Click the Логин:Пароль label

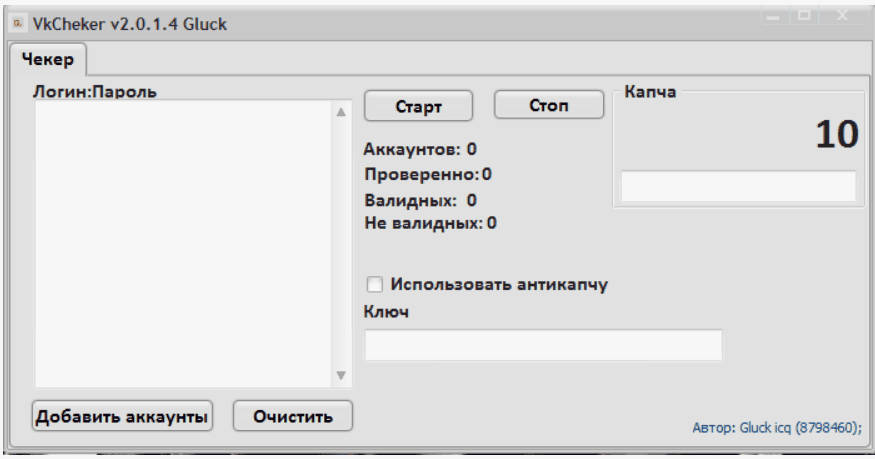[94, 92]
